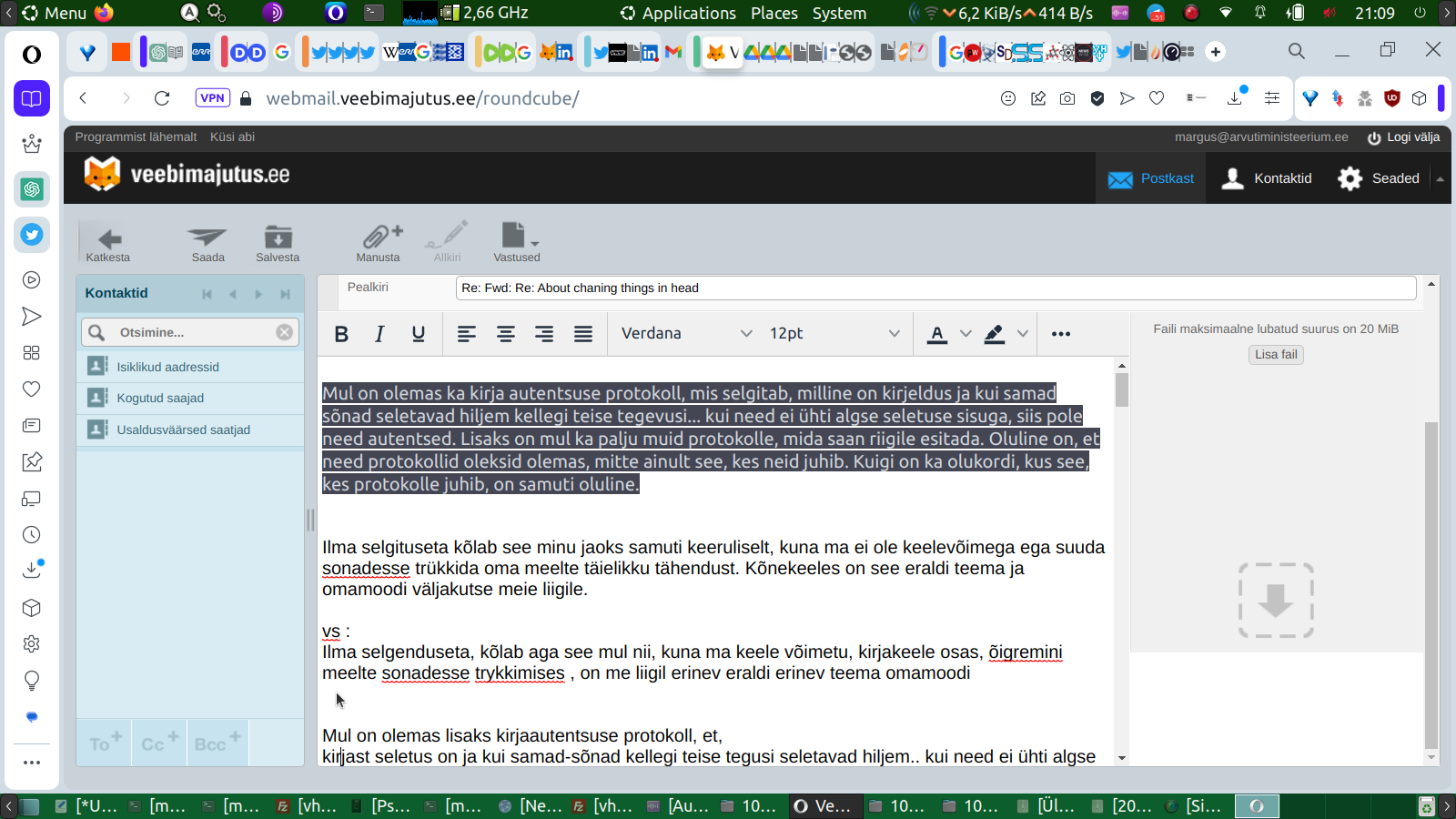Open the 12pt font size dropdown
Image resolution: width=1456 pixels, height=819 pixels.
coord(834,334)
